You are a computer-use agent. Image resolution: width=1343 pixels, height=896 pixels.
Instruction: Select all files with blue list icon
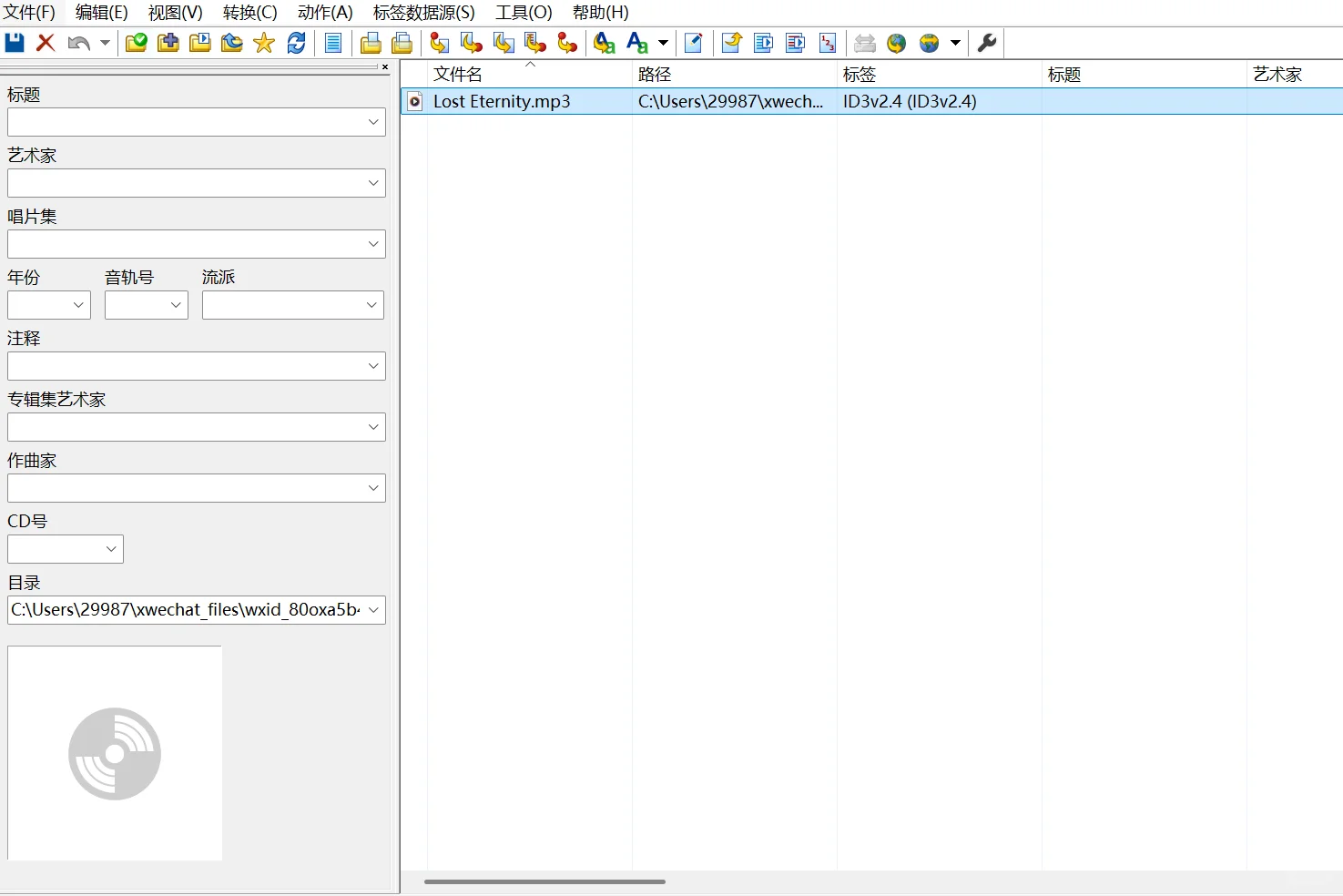coord(333,43)
